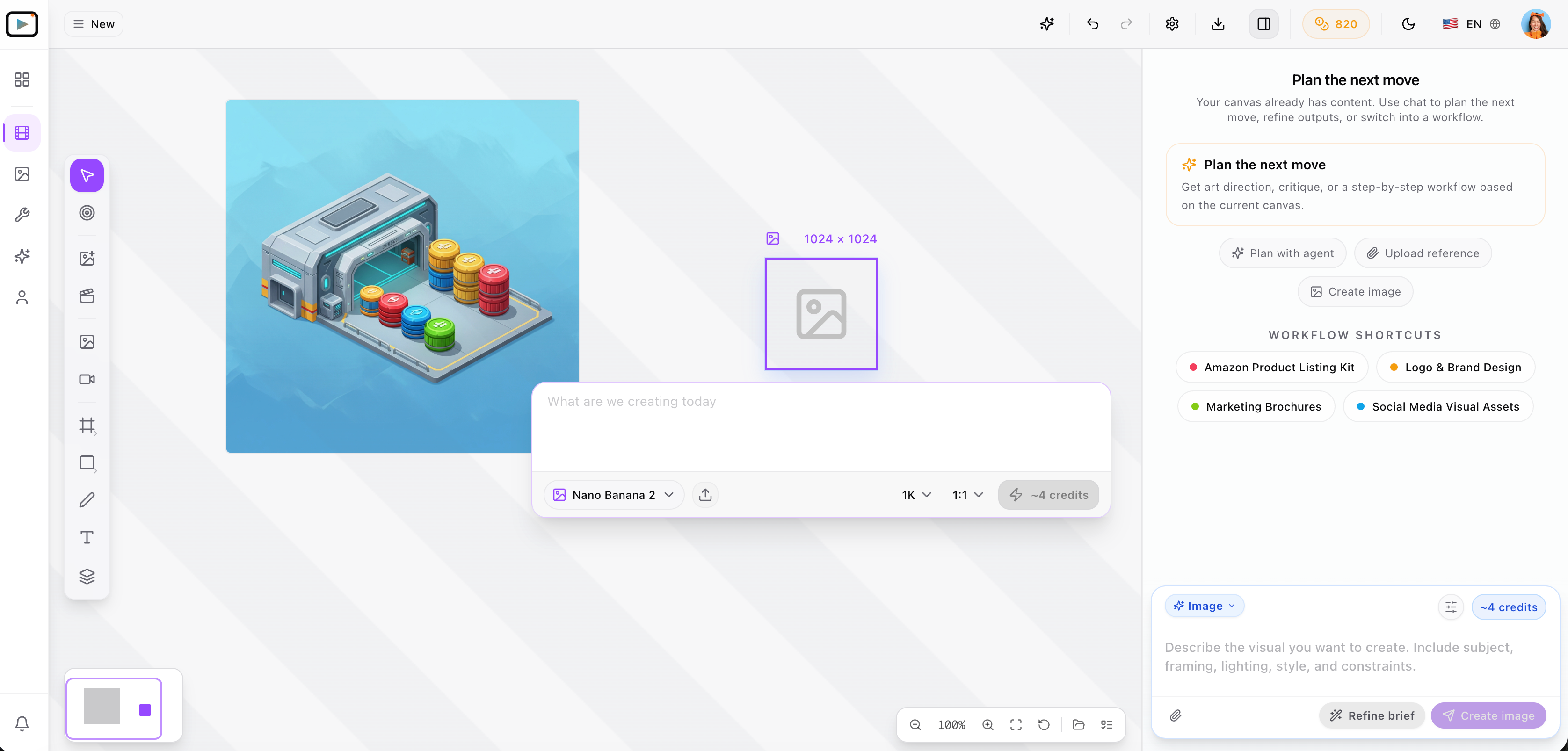
Task: Open the New menu button
Action: pos(94,24)
